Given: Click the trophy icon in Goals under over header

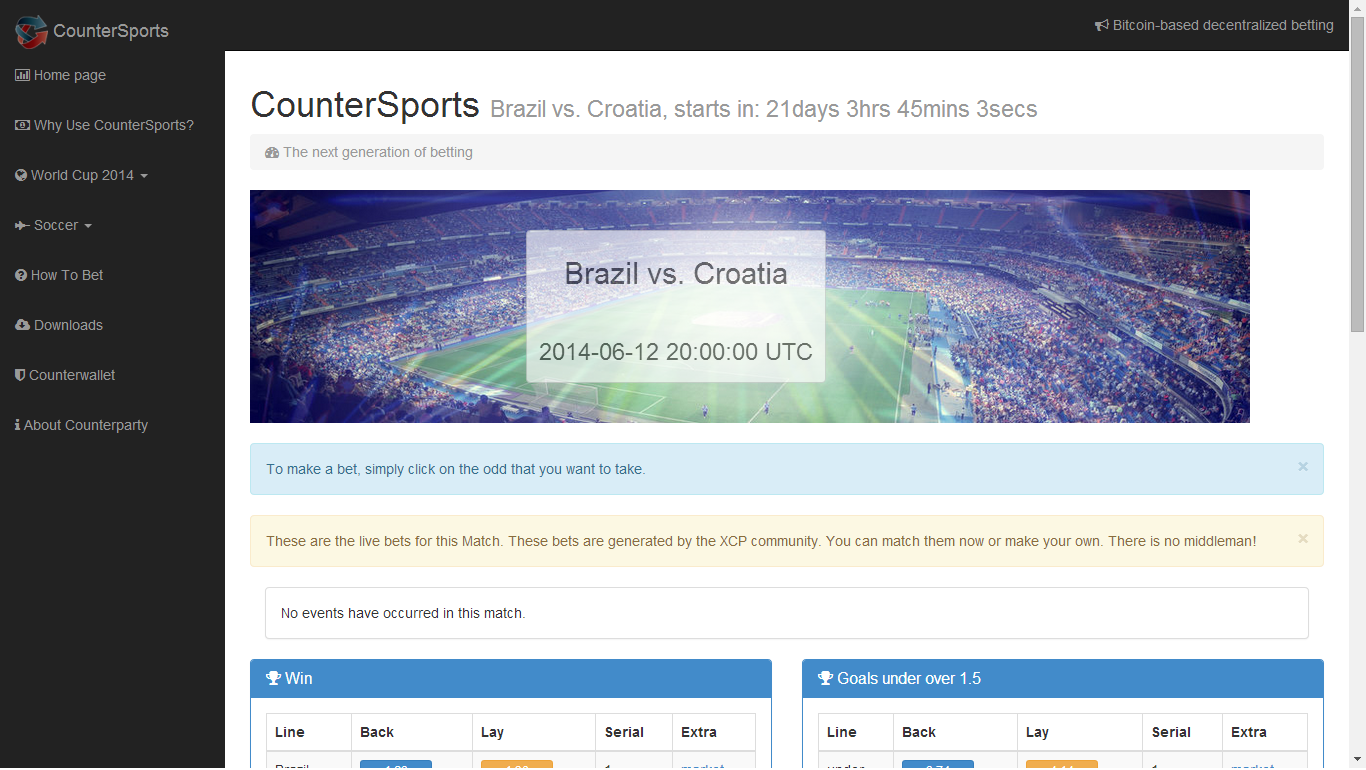Looking at the screenshot, I should coord(825,679).
